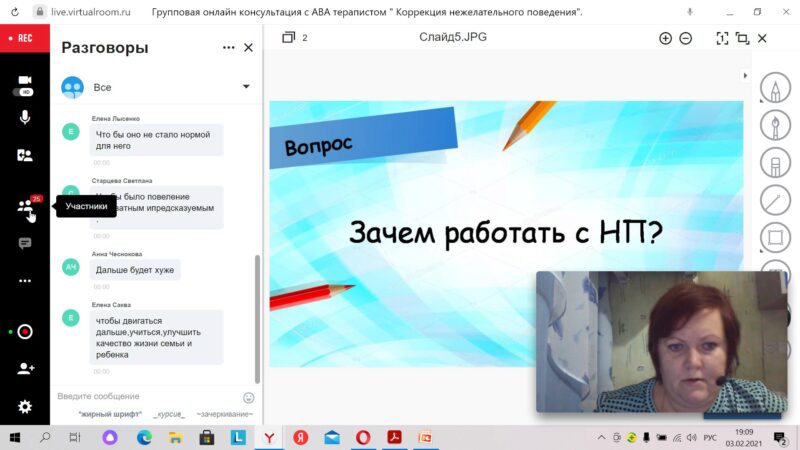Viewport: 800px width, 450px height.
Task: Click the crop/resize slide window icon
Action: [742, 38]
